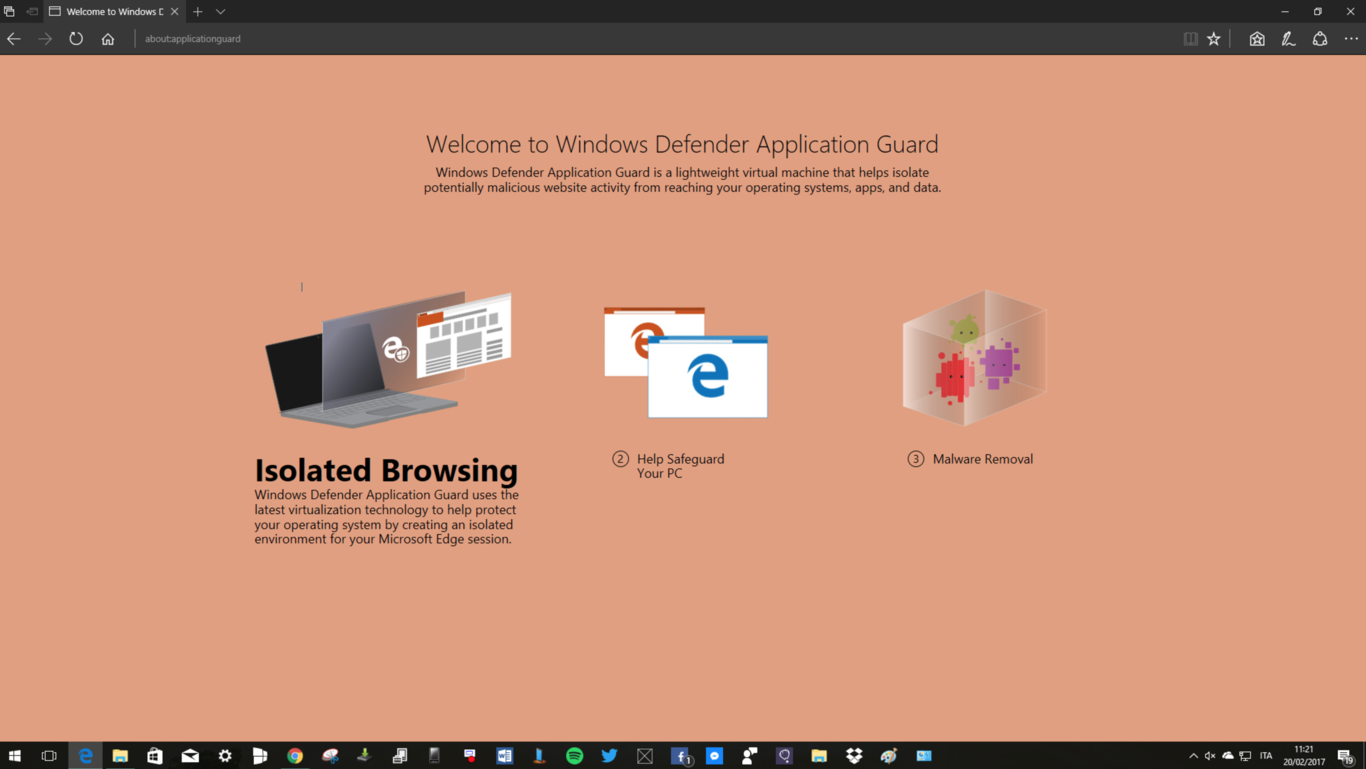Select step 3 Malware Removal
This screenshot has width=1366, height=769.
(x=970, y=459)
